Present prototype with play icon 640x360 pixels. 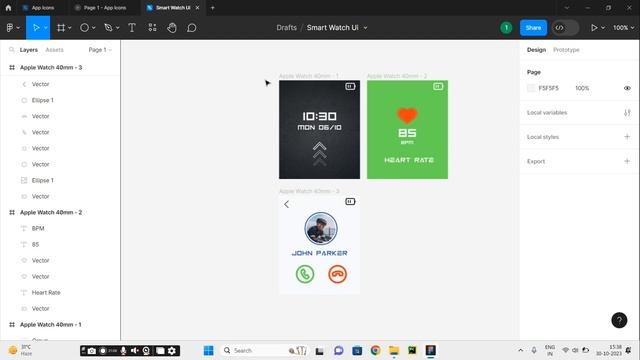[594, 28]
